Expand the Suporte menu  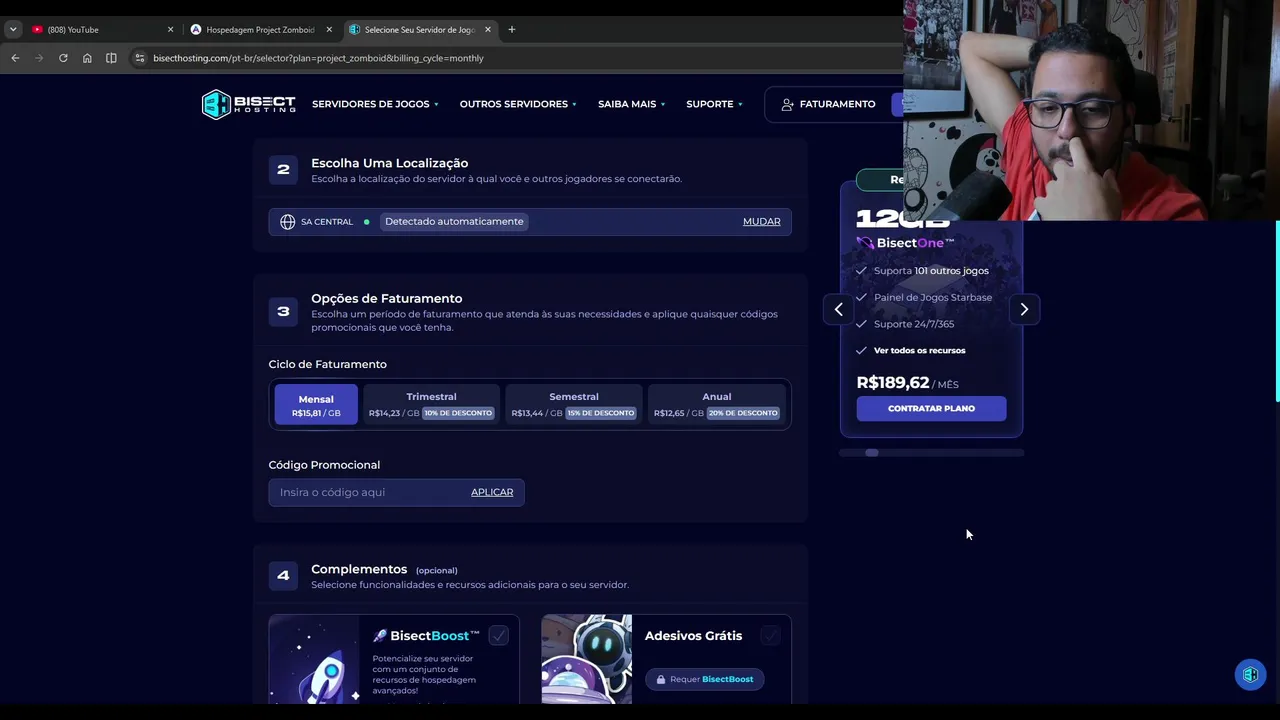click(714, 104)
